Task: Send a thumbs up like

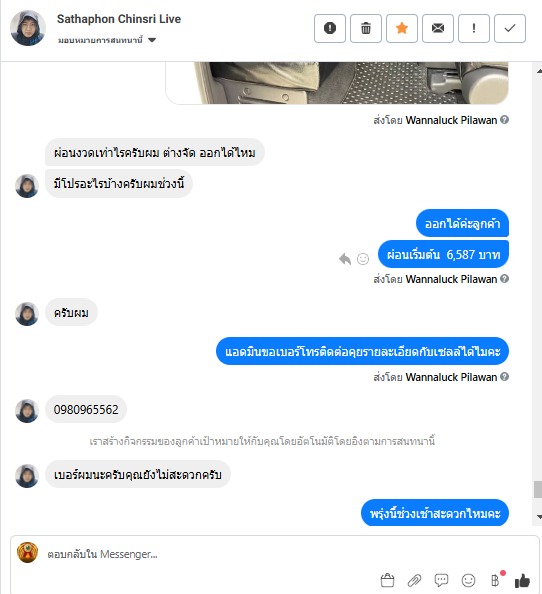Action: [522, 580]
